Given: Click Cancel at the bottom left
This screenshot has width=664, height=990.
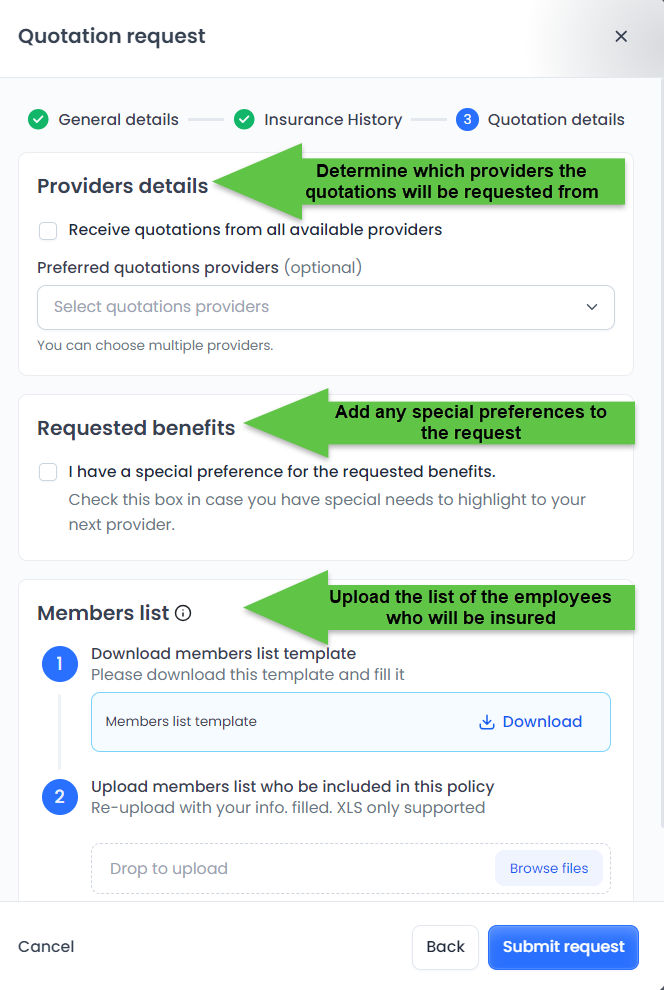Looking at the screenshot, I should click(46, 947).
